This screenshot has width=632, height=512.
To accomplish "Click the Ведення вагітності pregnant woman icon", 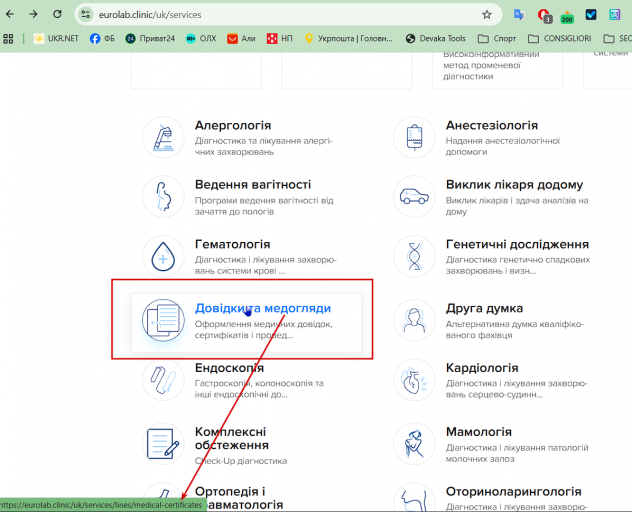I will (163, 197).
